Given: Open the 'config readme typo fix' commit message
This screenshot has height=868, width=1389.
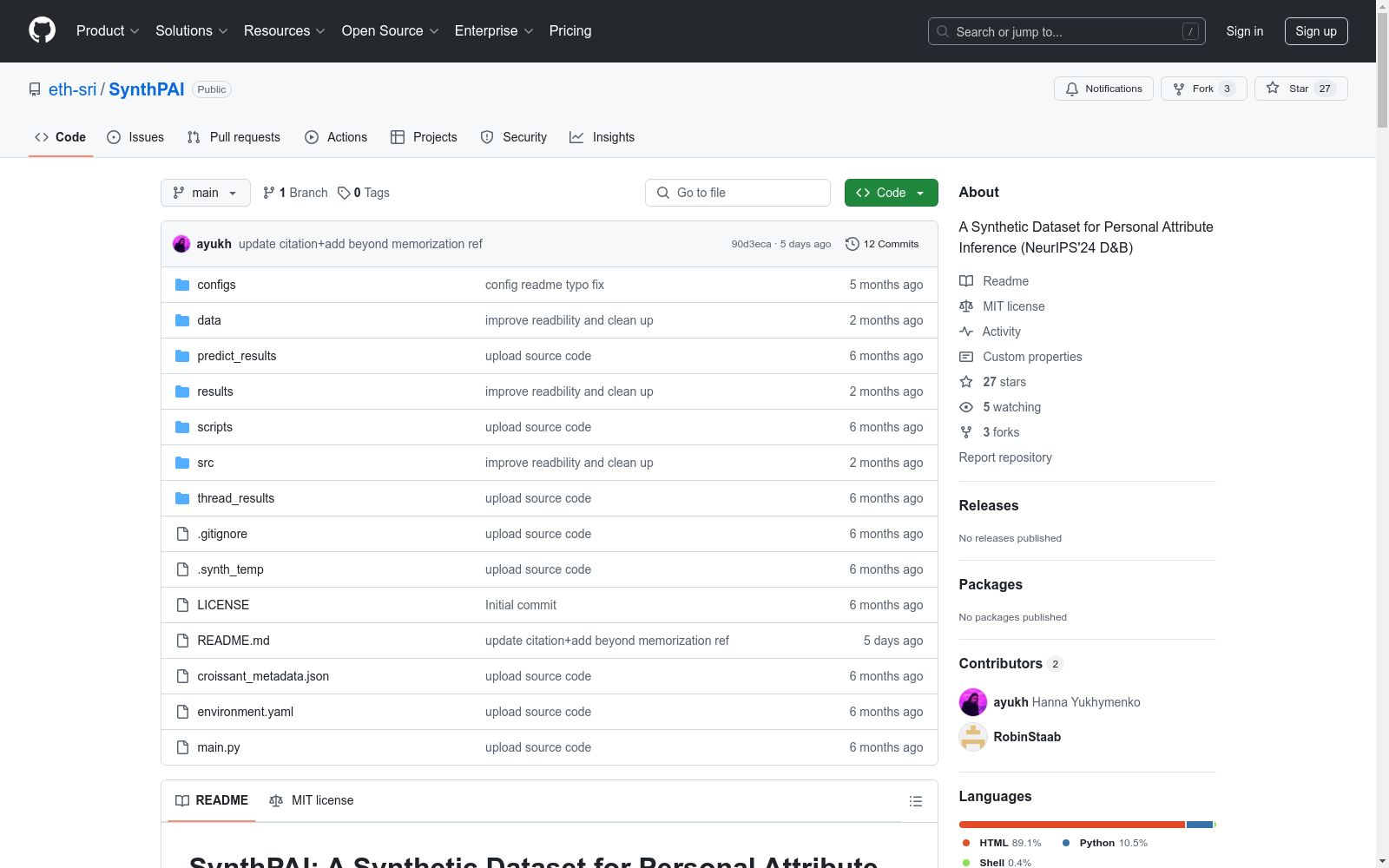Looking at the screenshot, I should point(544,285).
